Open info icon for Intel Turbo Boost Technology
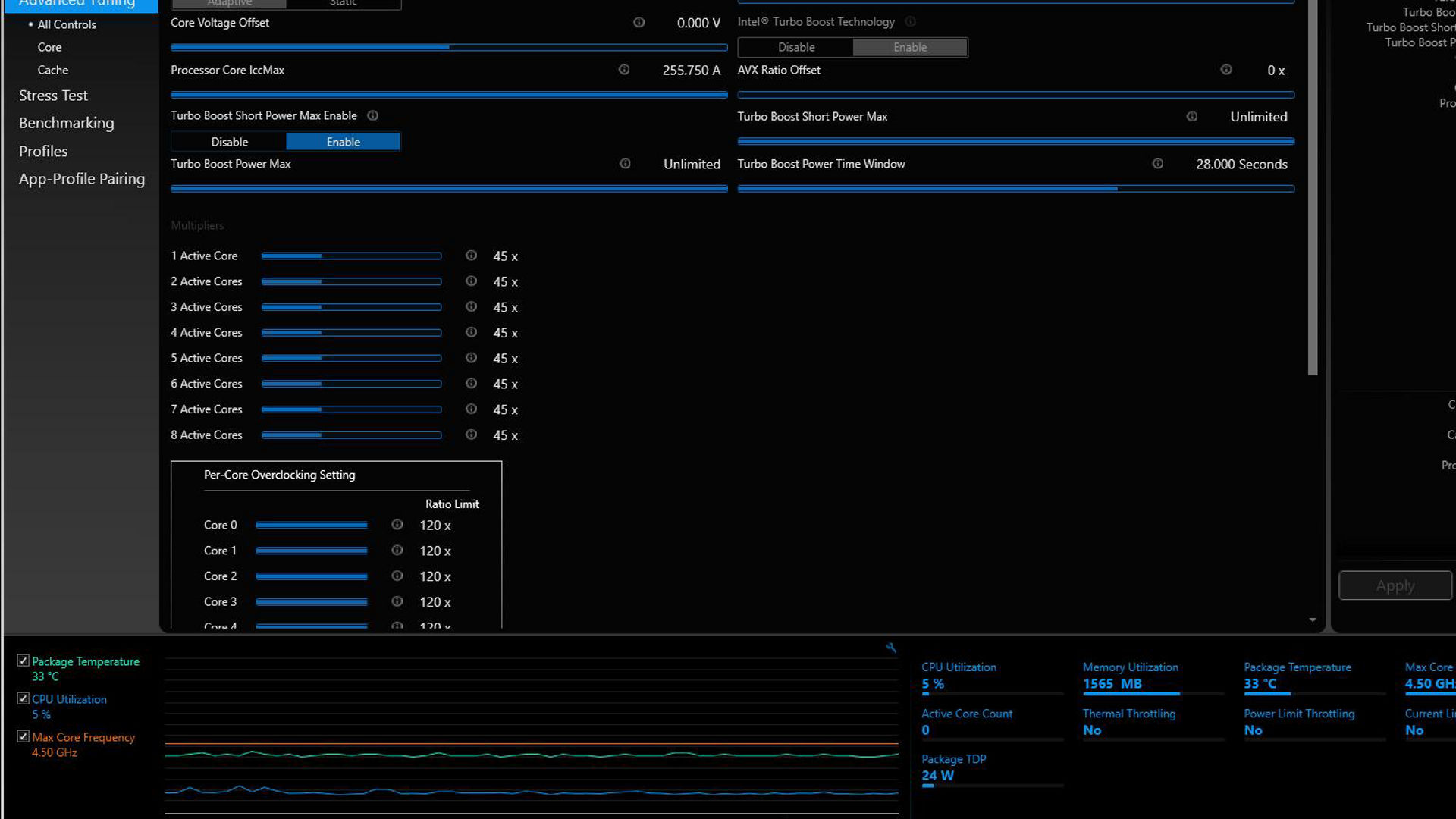 [x=910, y=22]
